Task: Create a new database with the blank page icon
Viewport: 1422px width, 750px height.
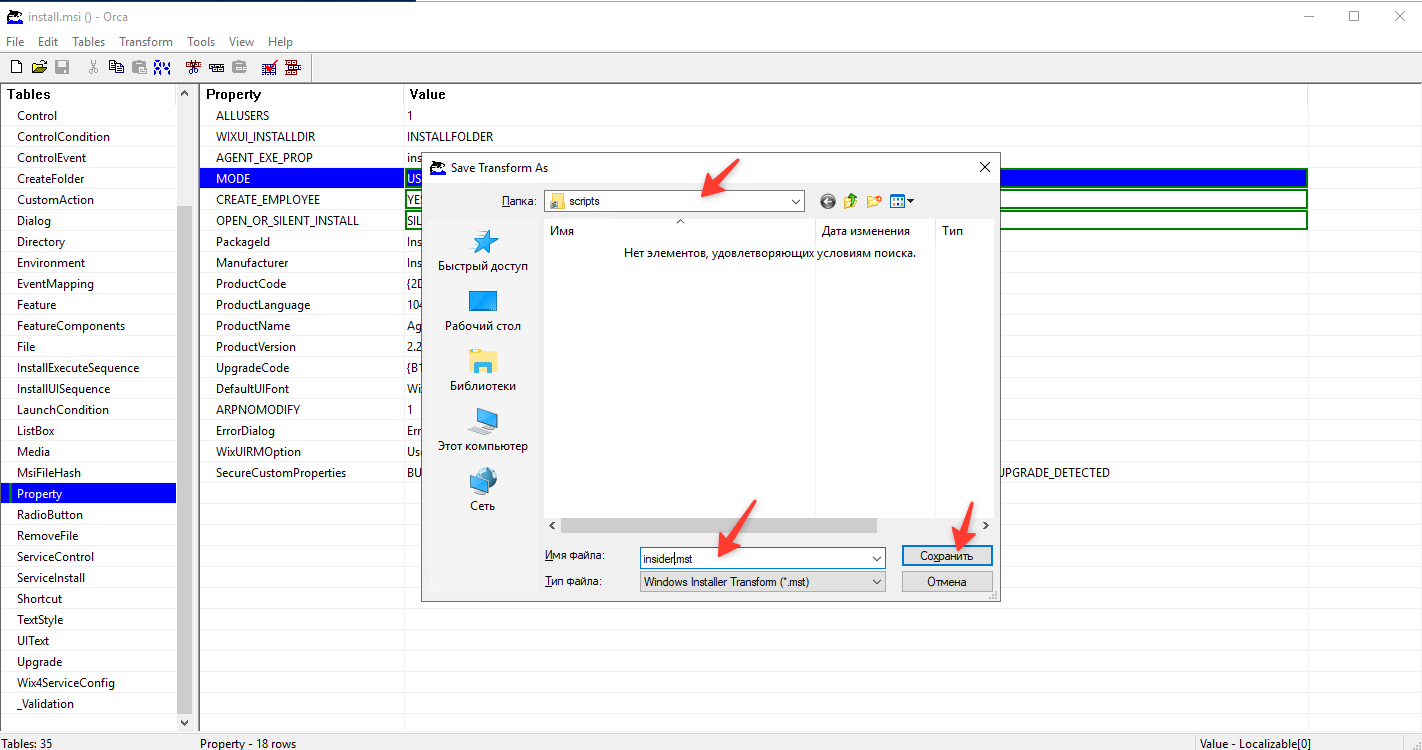Action: click(16, 67)
